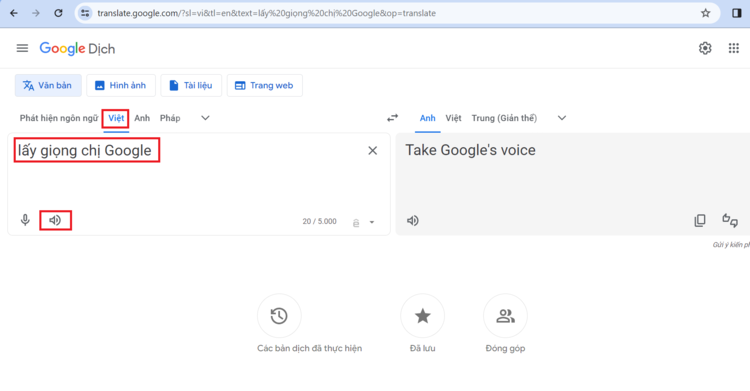Image resolution: width=750 pixels, height=391 pixels.
Task: Start voice input with microphone icon
Action: (x=25, y=220)
